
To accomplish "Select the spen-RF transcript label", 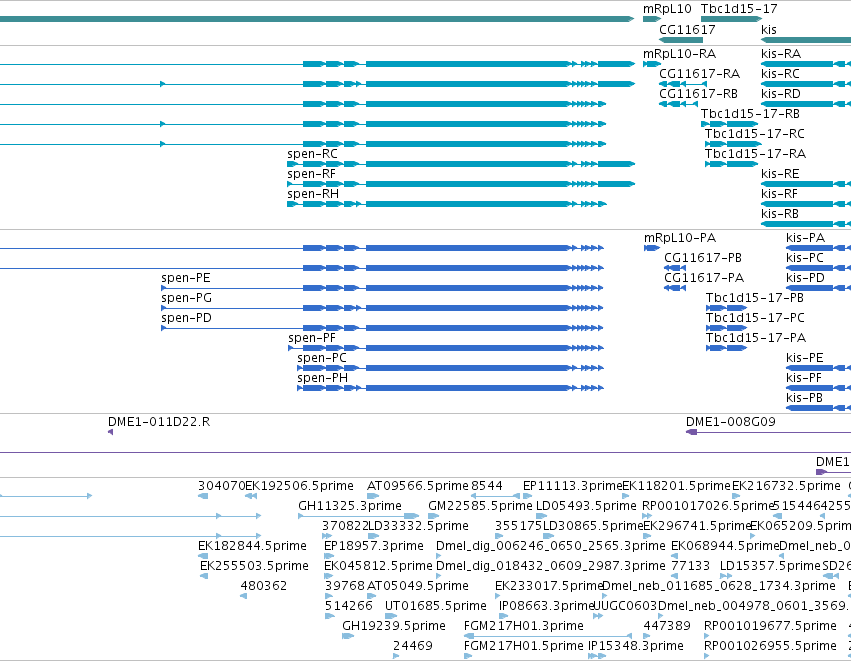I will [312, 174].
